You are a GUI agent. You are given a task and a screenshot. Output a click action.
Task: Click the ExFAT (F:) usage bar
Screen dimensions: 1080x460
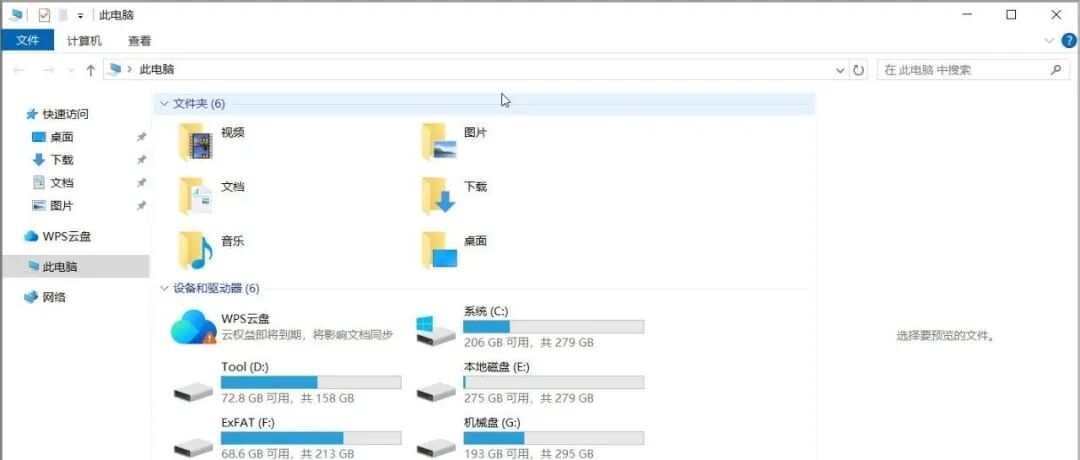pos(311,438)
